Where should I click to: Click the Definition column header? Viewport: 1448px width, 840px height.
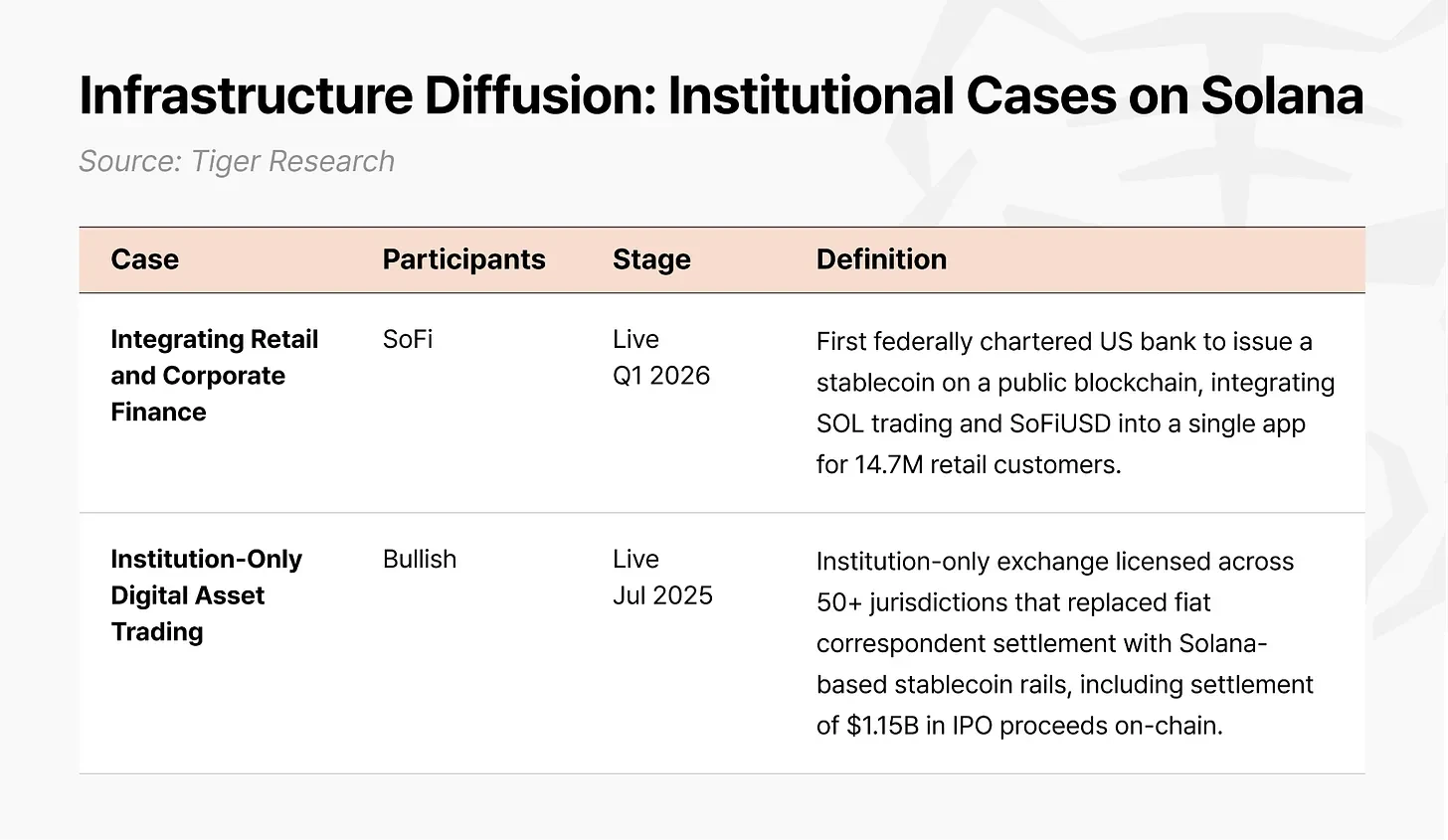click(881, 259)
